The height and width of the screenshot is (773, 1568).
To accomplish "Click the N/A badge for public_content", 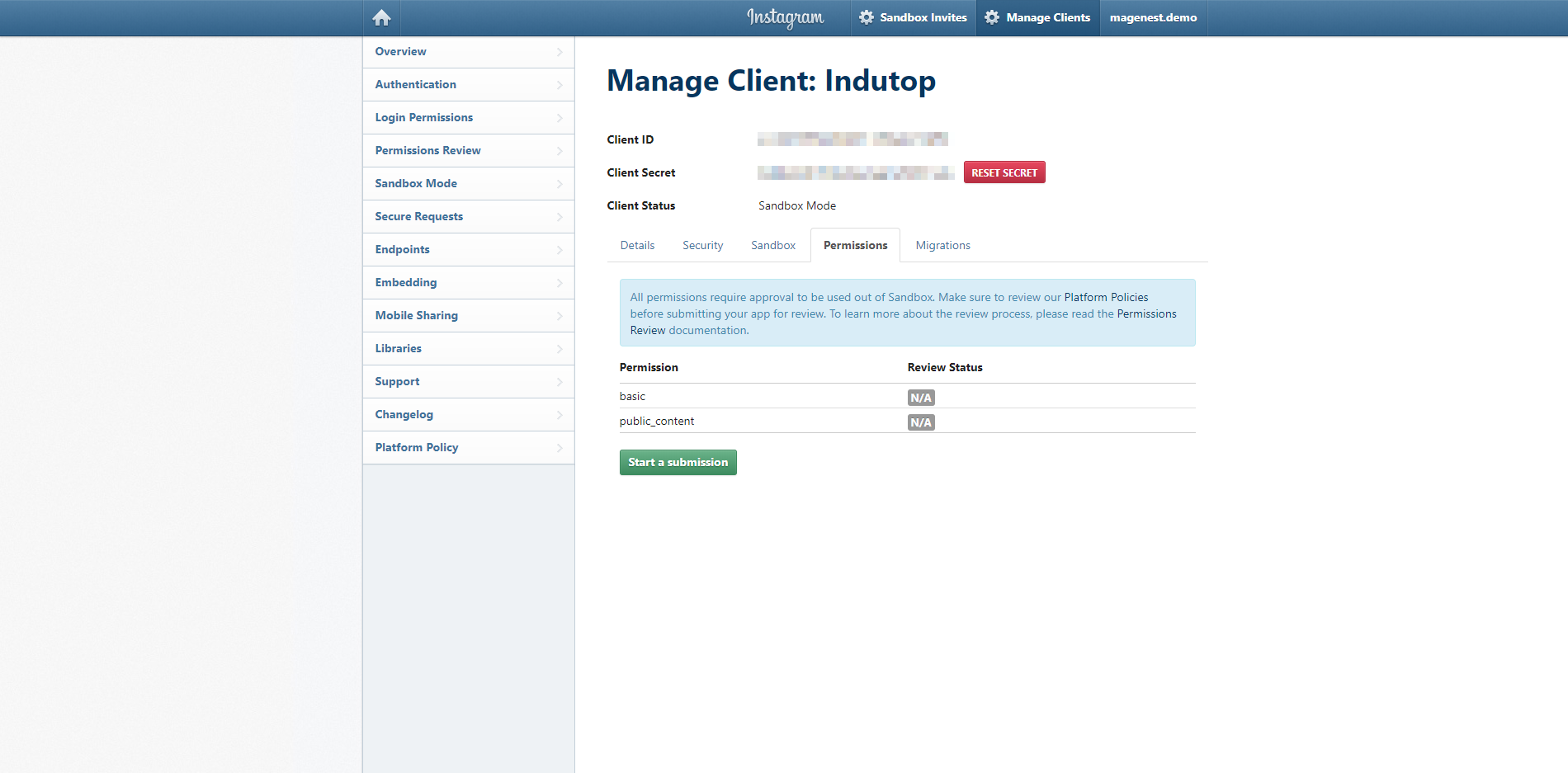I will tap(921, 422).
